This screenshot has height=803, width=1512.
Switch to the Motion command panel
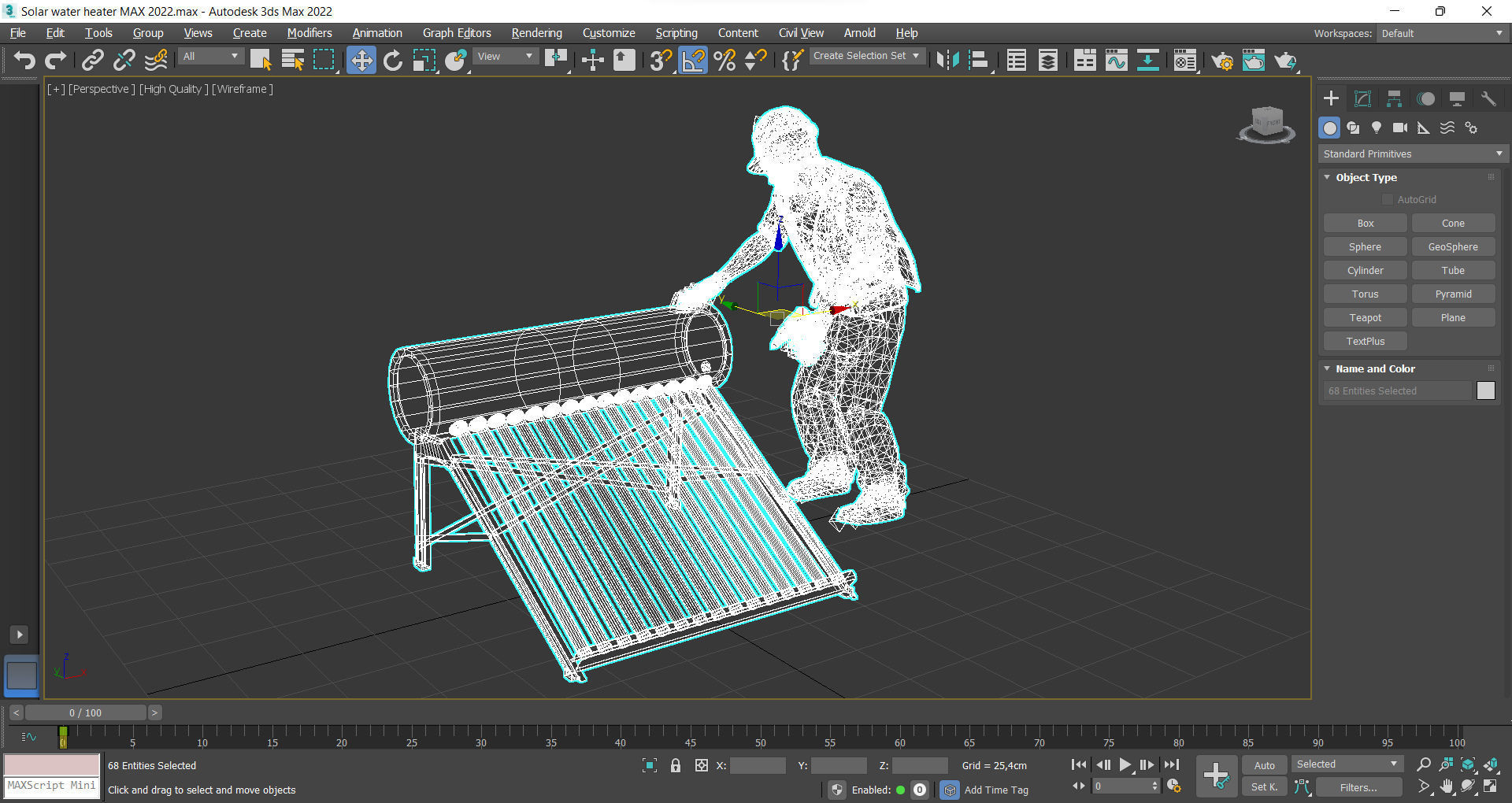pyautogui.click(x=1425, y=98)
